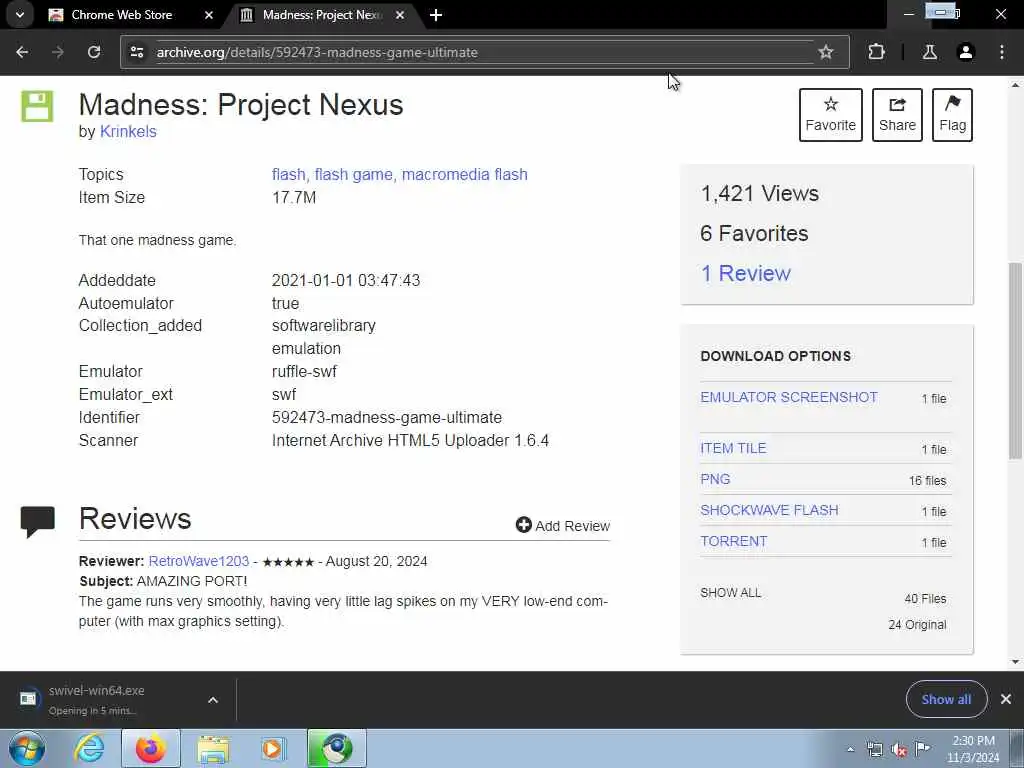Click the Add Review link
1024x768 pixels.
(563, 525)
